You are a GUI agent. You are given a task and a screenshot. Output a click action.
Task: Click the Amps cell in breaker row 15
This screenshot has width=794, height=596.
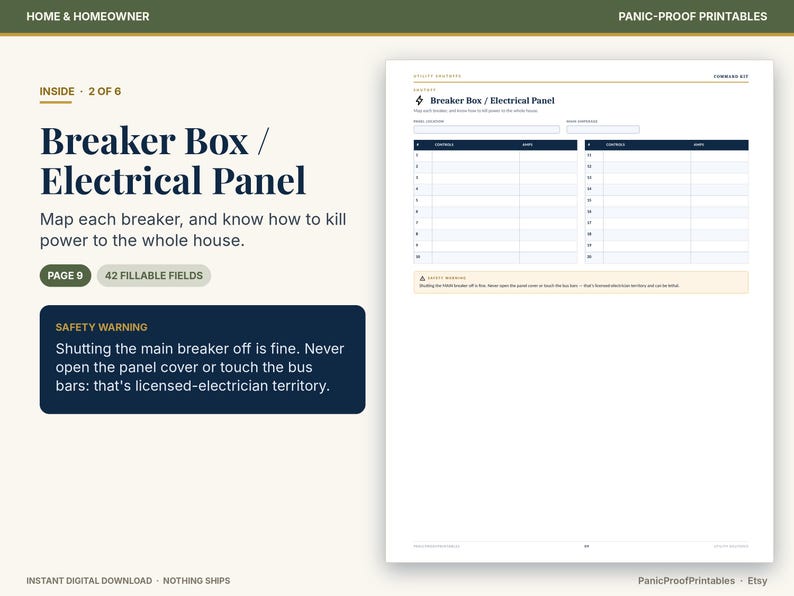[x=720, y=201]
